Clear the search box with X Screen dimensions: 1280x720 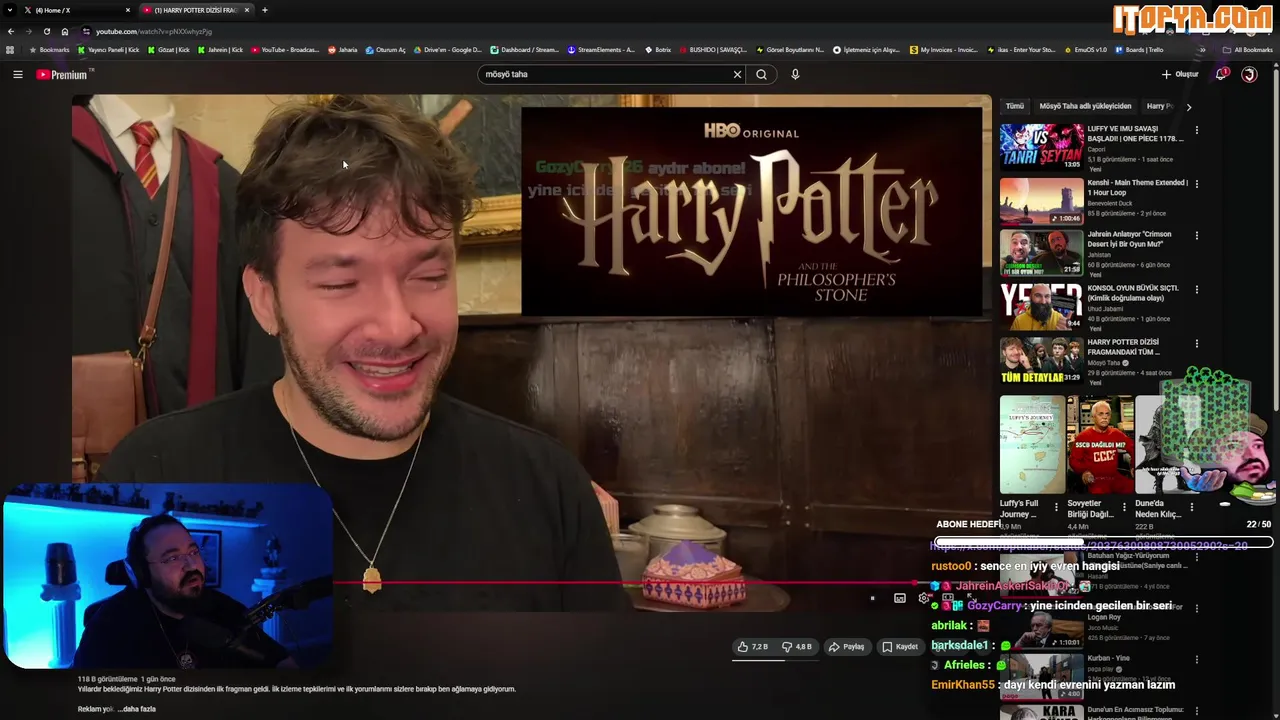(x=737, y=74)
